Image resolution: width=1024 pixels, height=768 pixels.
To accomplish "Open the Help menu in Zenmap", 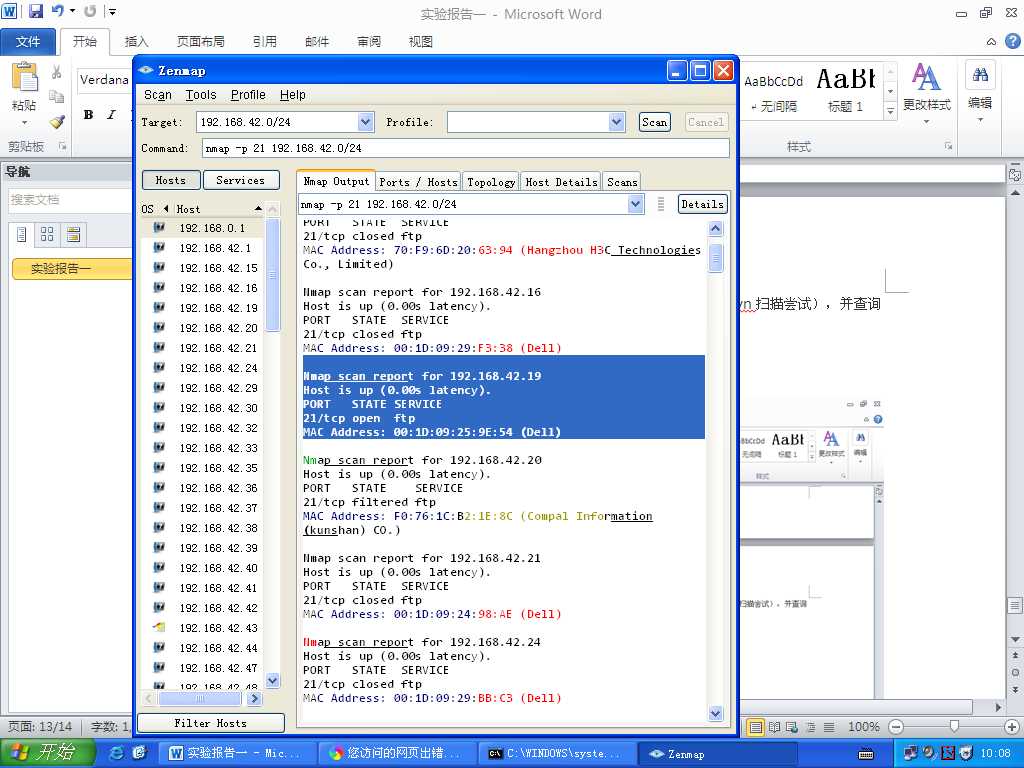I will (293, 95).
